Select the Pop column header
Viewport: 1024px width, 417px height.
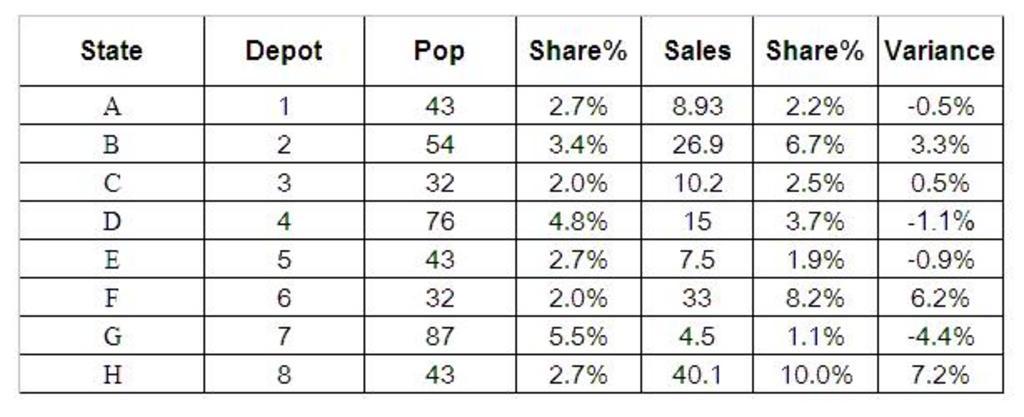439,51
